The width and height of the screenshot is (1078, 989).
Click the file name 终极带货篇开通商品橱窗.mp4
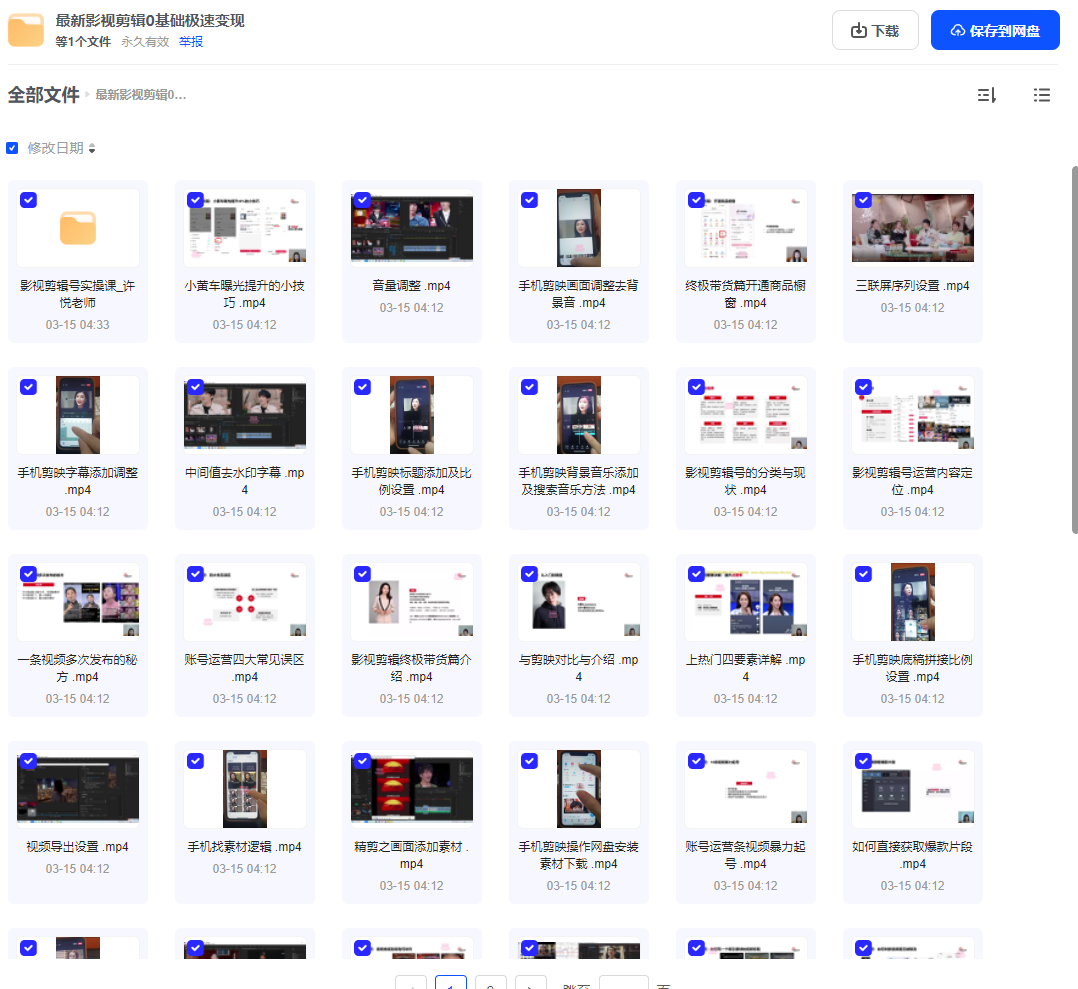coord(745,294)
